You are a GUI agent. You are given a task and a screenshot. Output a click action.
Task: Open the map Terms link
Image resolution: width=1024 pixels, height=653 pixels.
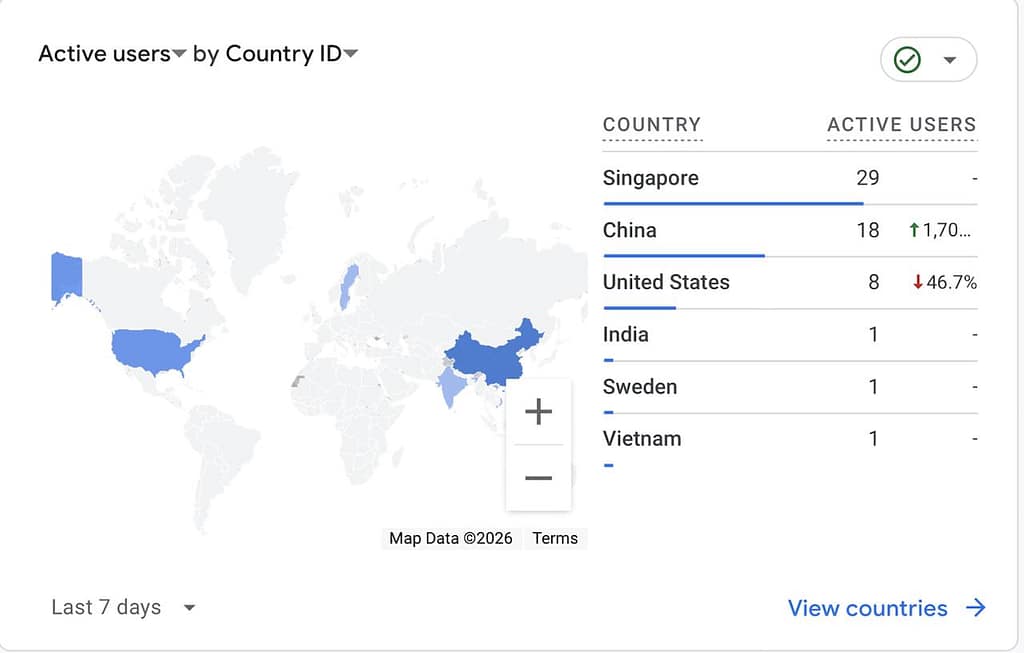tap(555, 538)
